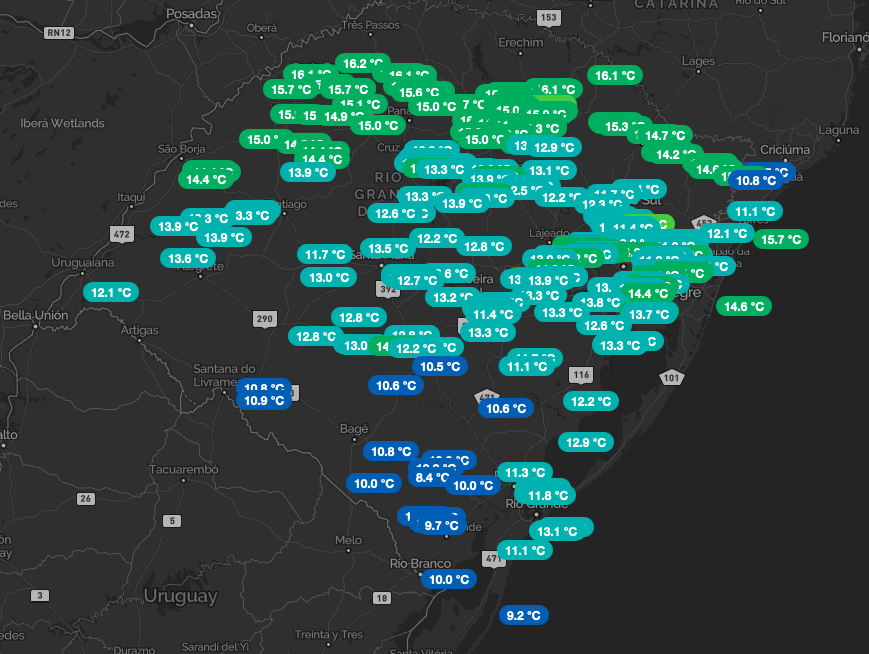Open the 9.2 °C temperature marker
Screen dimensions: 869x654
tap(524, 615)
